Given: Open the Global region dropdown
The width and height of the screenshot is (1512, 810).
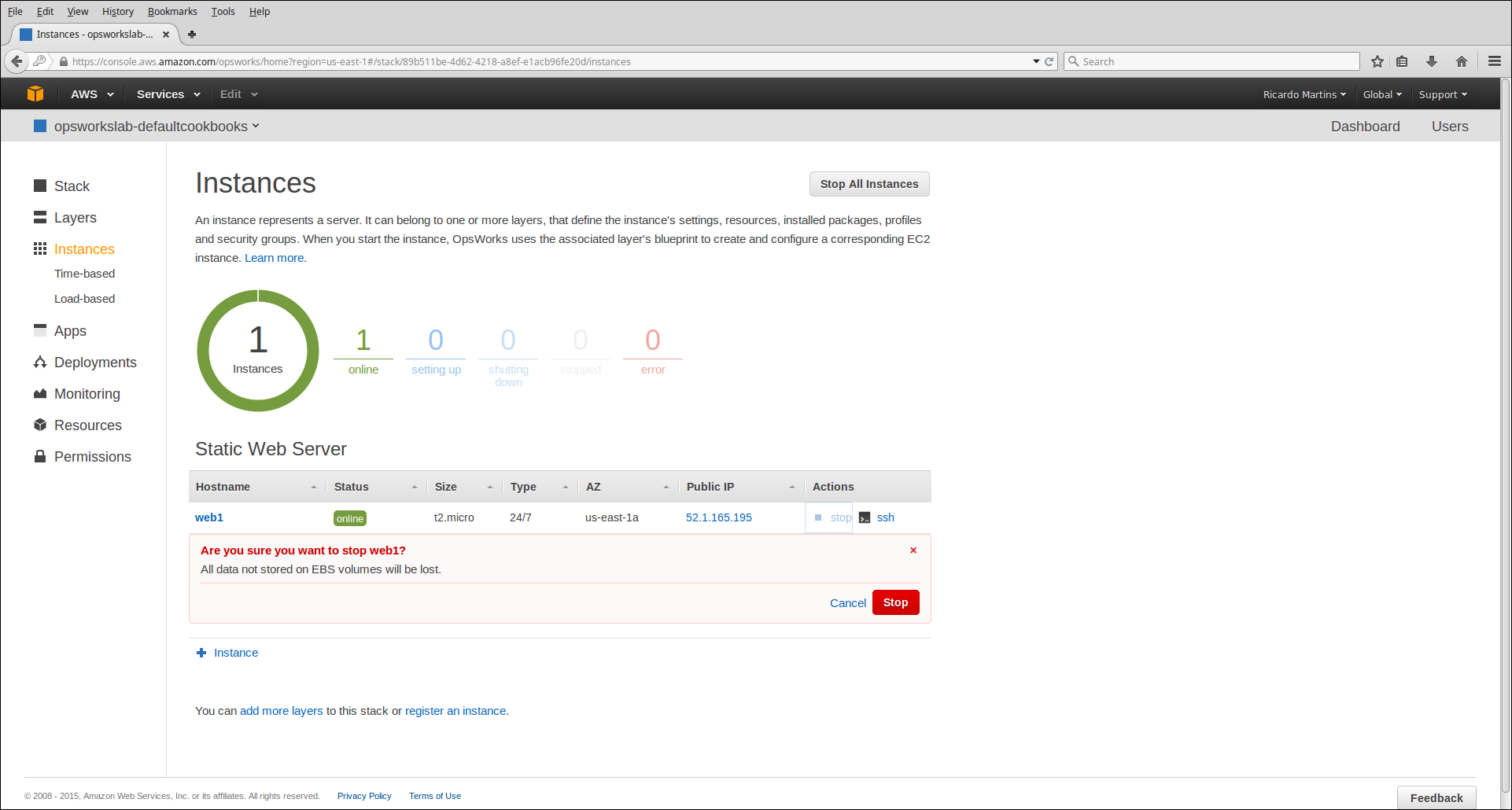Looking at the screenshot, I should pos(1381,94).
